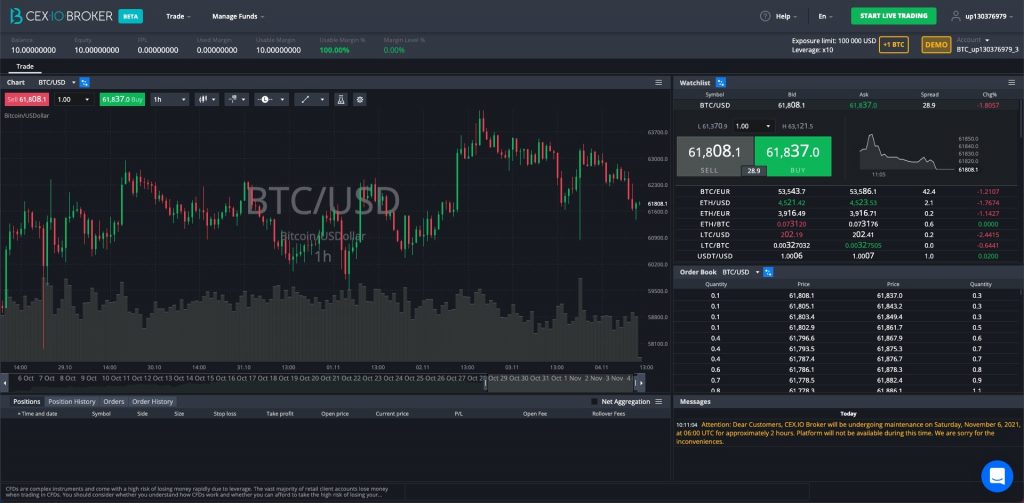Open the indicators flask icon
The image size is (1024, 503).
point(340,99)
